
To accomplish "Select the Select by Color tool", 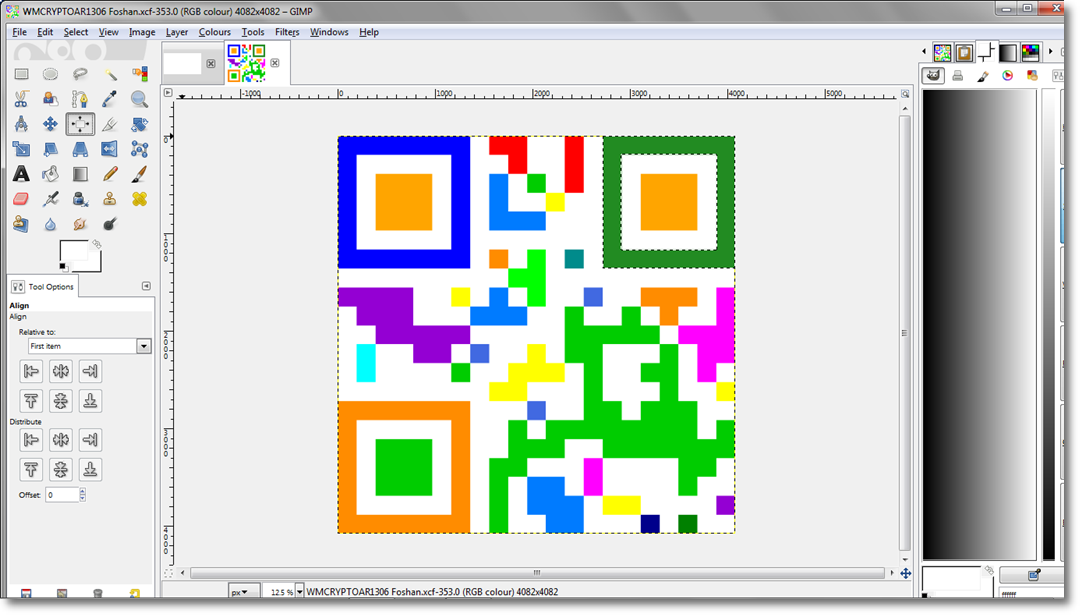I will point(139,74).
